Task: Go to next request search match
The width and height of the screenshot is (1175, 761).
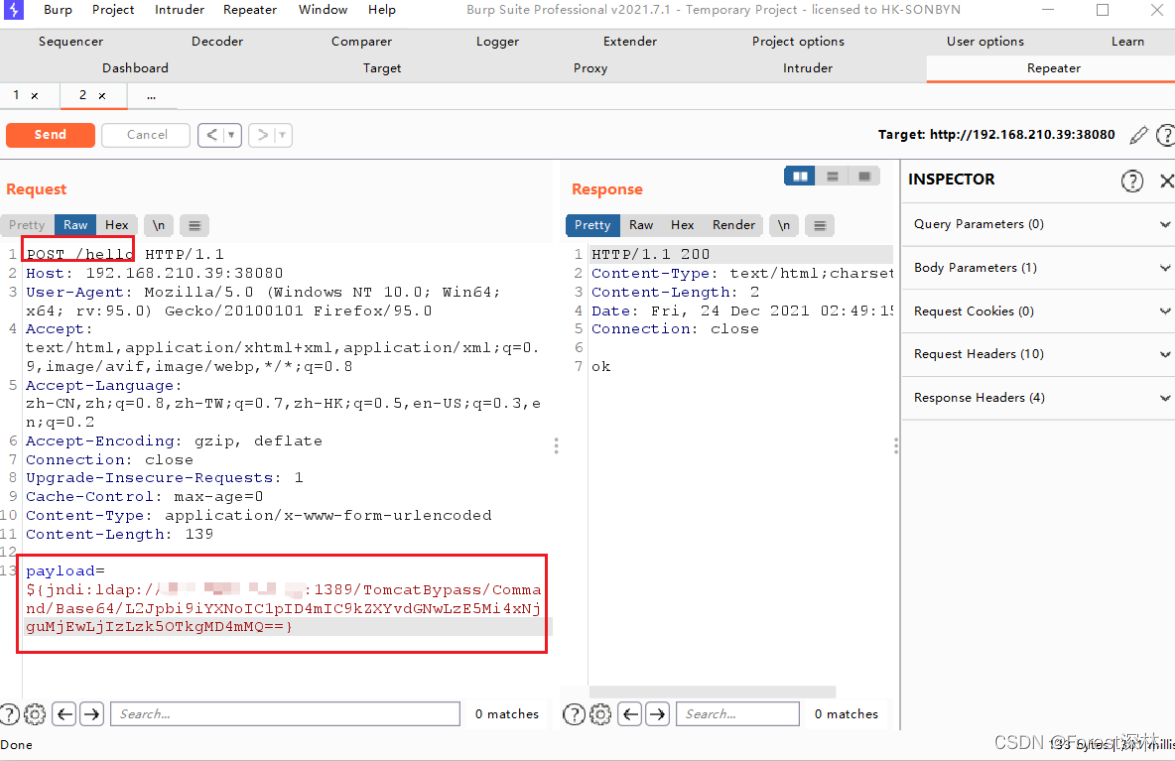Action: pyautogui.click(x=91, y=715)
